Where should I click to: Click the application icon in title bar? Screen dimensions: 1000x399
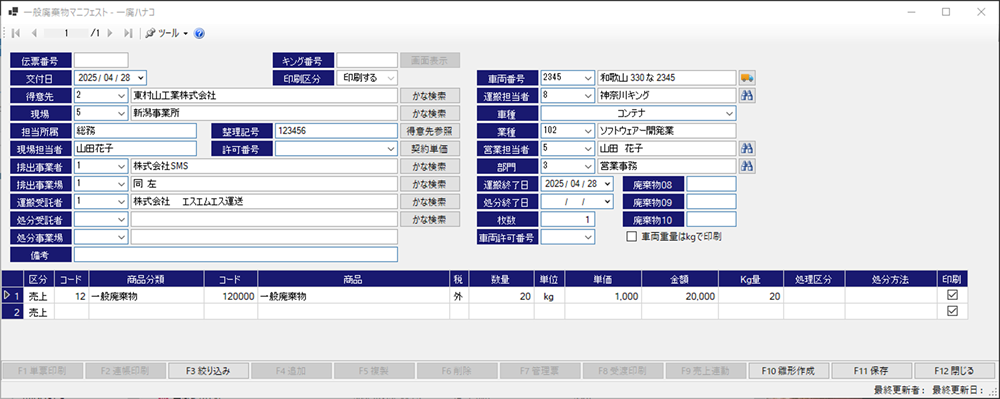coord(13,11)
